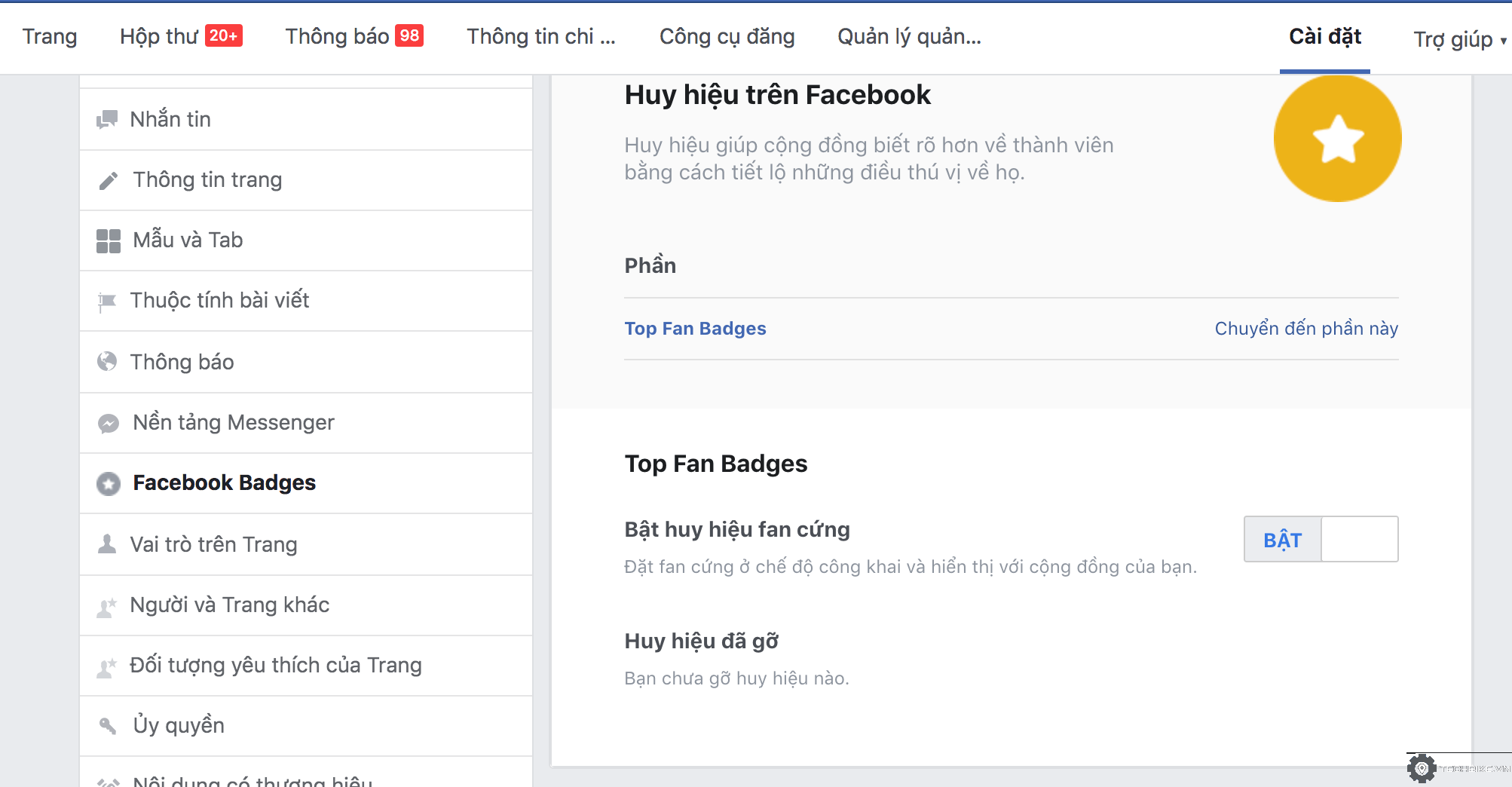
Task: Click the person icon for Vai trò trên Trang
Action: (107, 544)
